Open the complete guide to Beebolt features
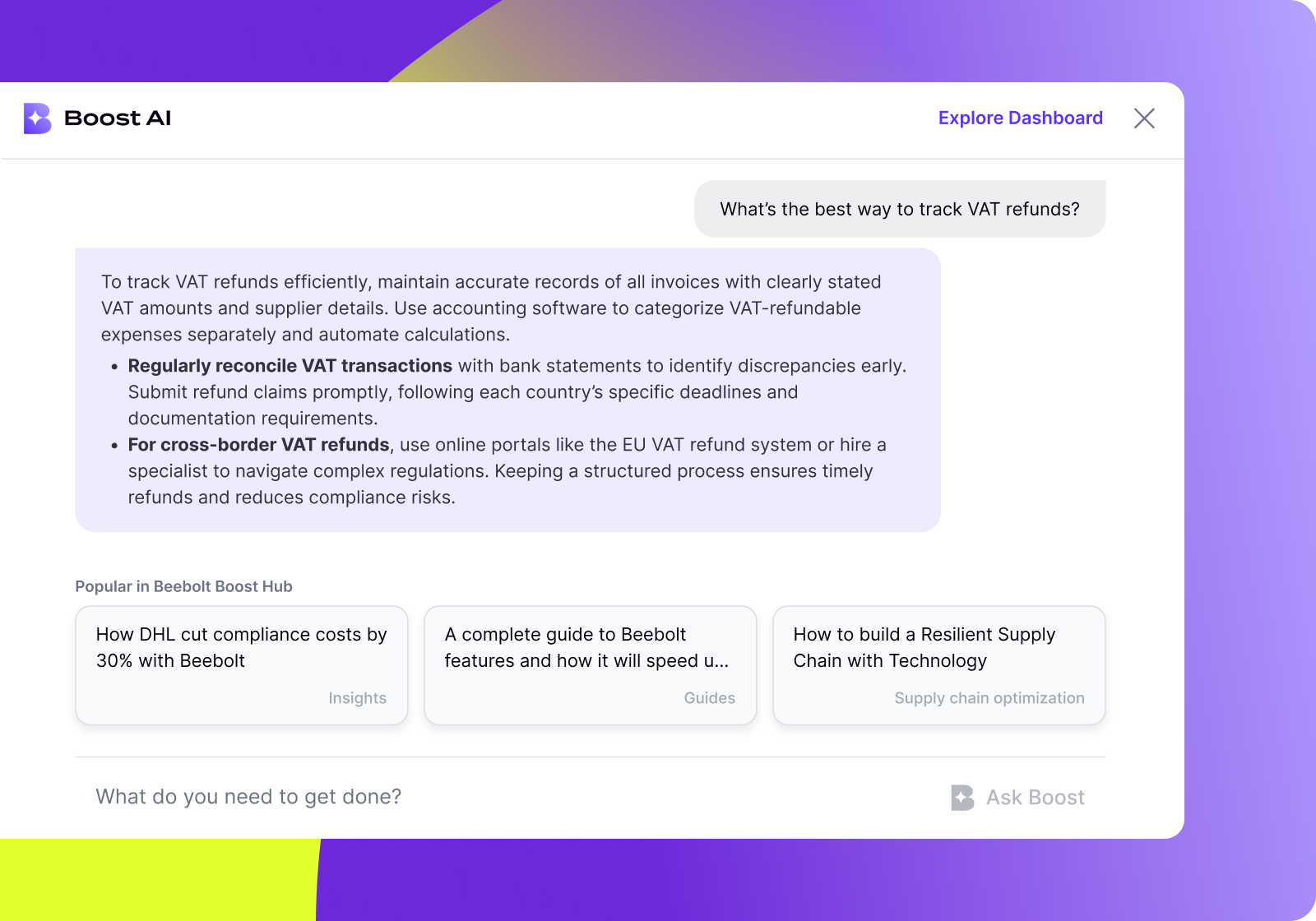This screenshot has width=1316, height=921. (x=590, y=664)
